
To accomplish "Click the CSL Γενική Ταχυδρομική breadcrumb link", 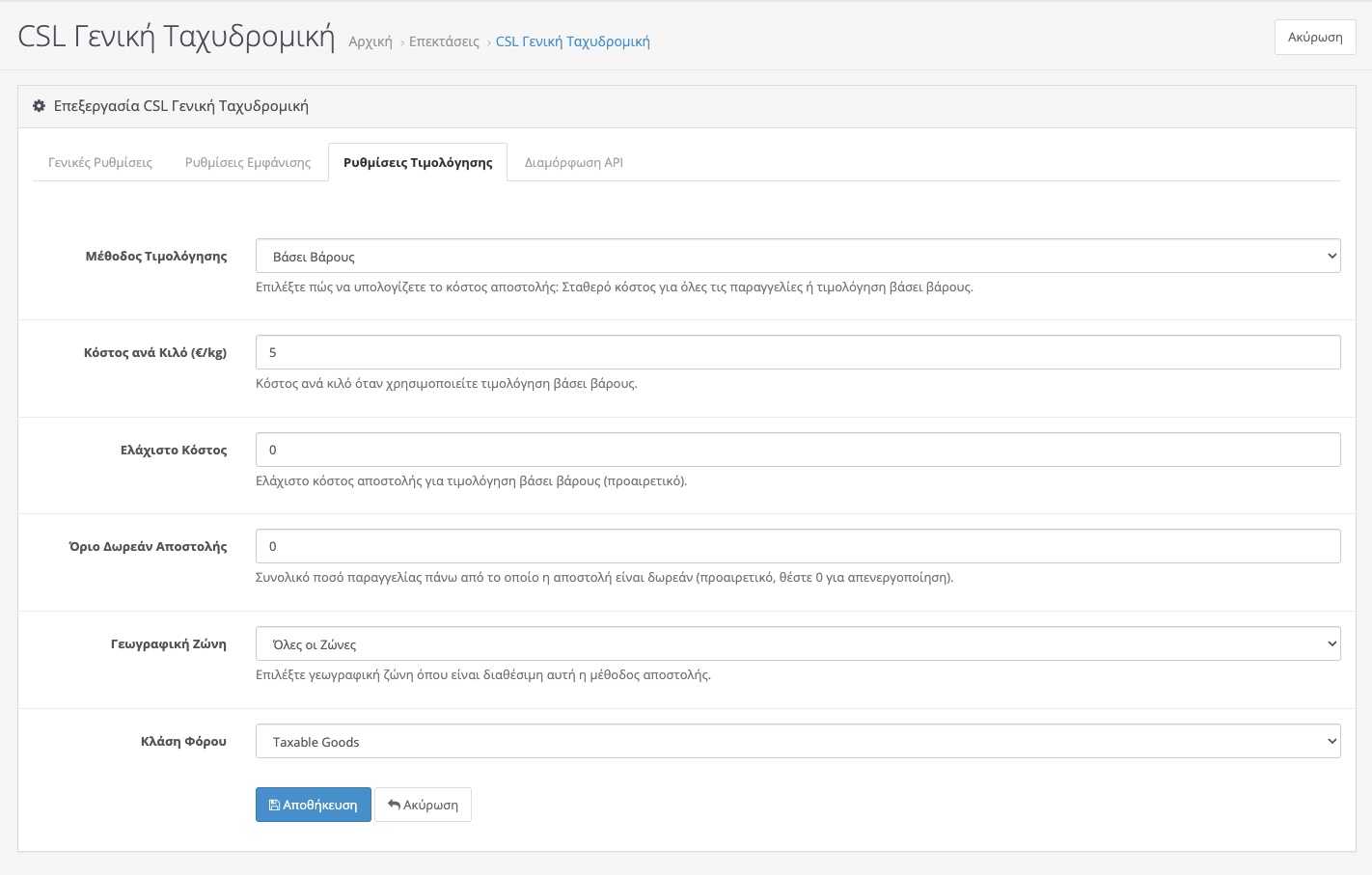I will tap(573, 41).
